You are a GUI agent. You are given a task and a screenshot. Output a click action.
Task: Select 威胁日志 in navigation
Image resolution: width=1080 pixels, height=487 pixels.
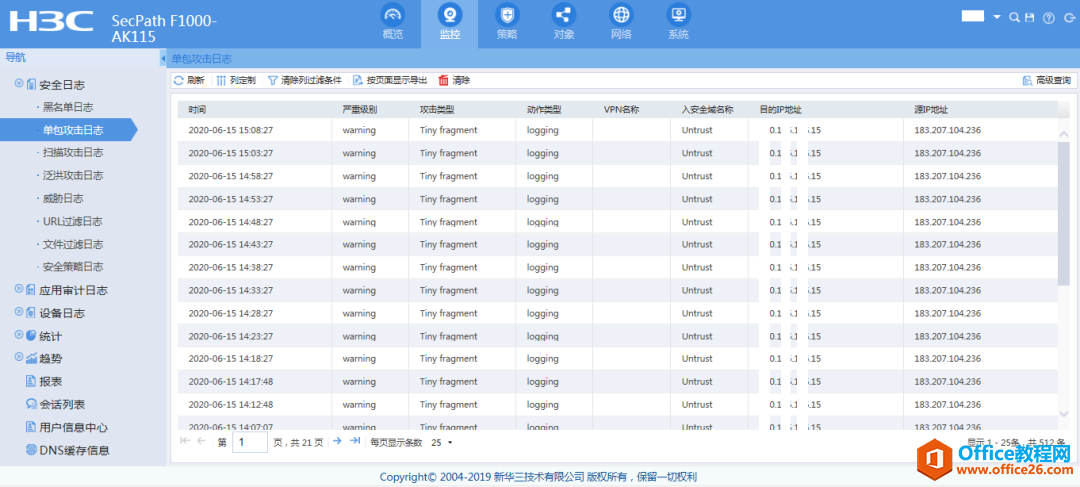(x=63, y=198)
